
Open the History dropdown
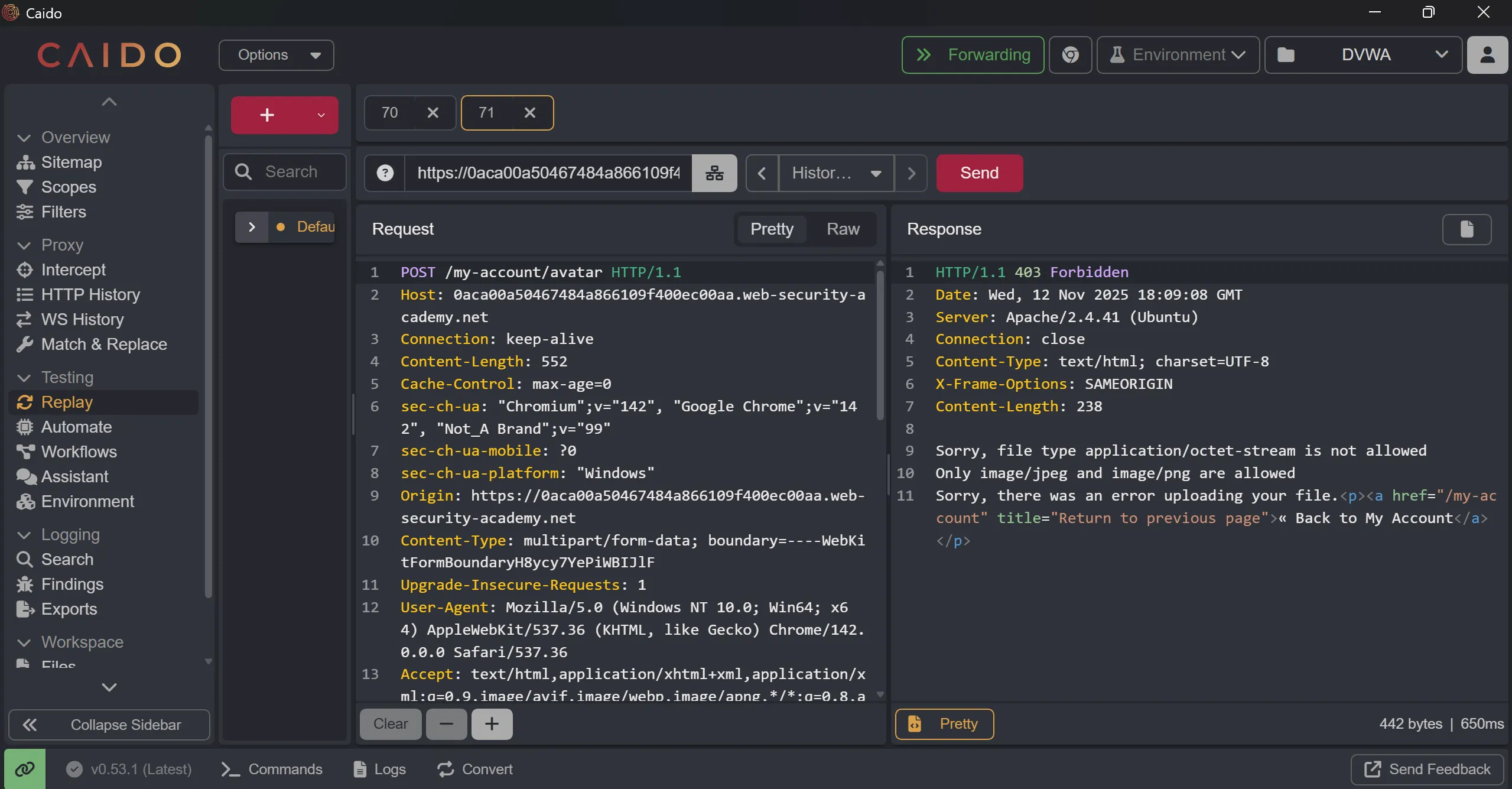[x=835, y=173]
